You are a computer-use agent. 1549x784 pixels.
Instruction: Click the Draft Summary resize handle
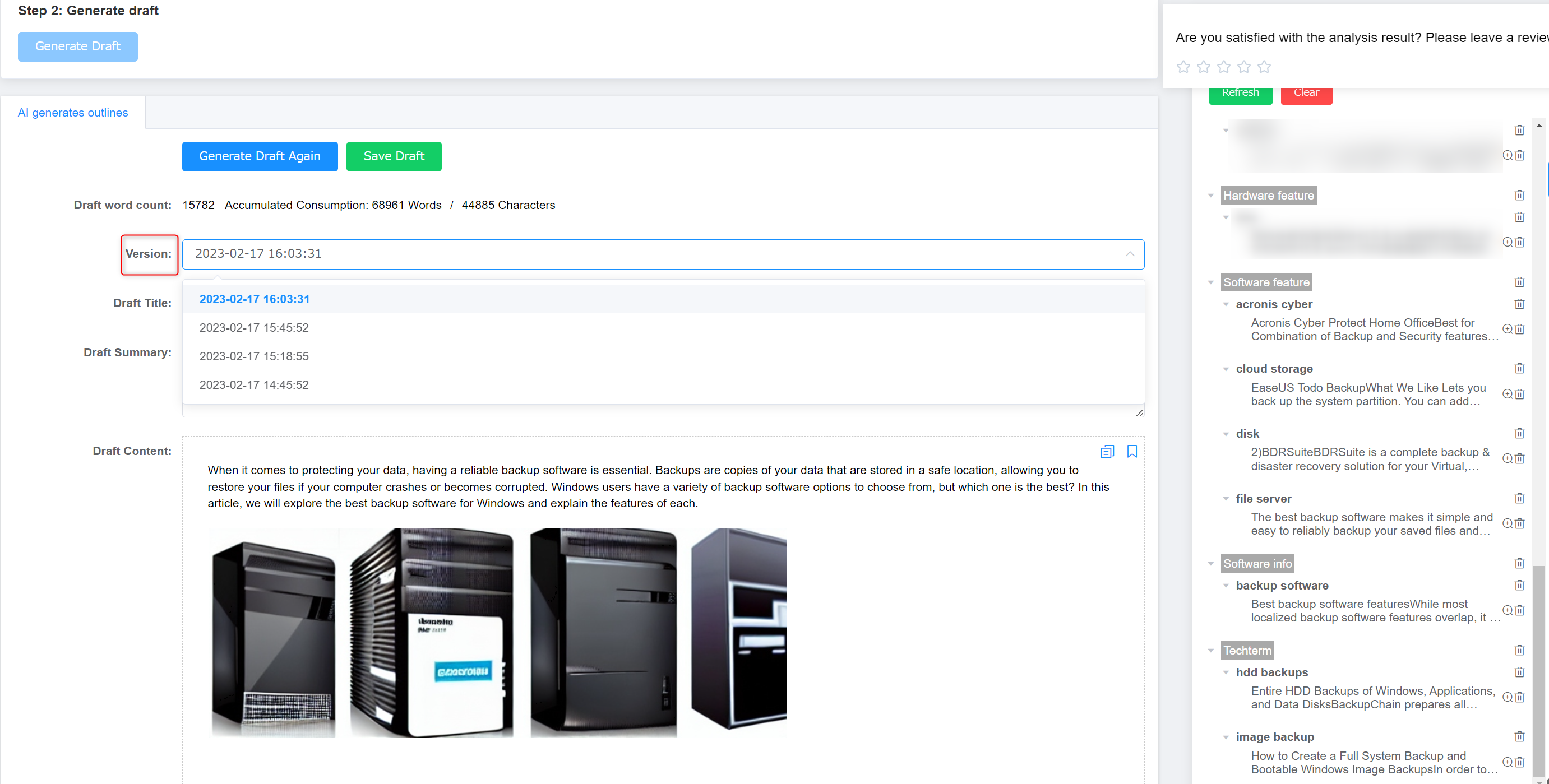click(1140, 412)
